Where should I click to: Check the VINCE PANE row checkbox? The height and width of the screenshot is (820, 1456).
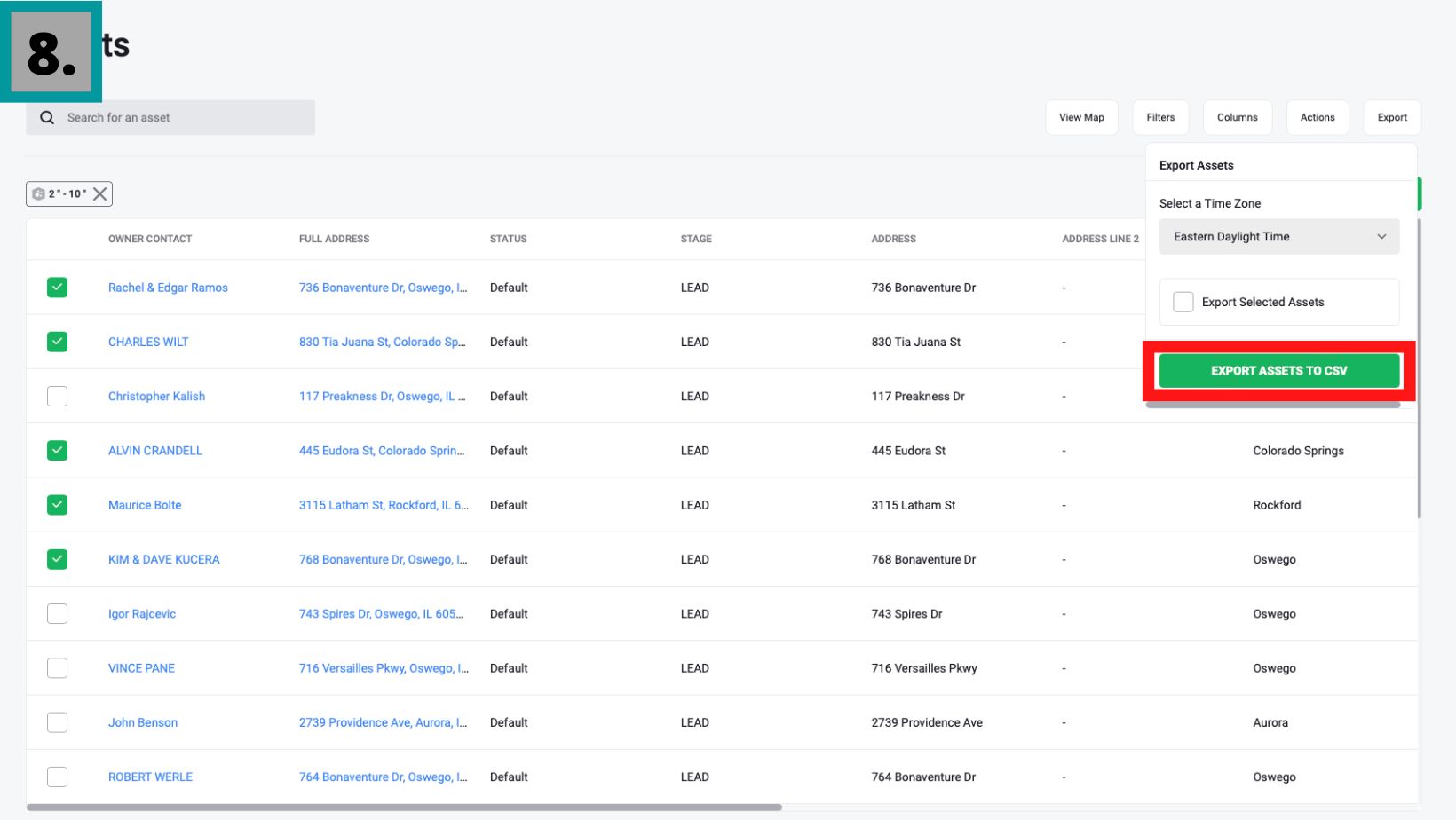[57, 668]
